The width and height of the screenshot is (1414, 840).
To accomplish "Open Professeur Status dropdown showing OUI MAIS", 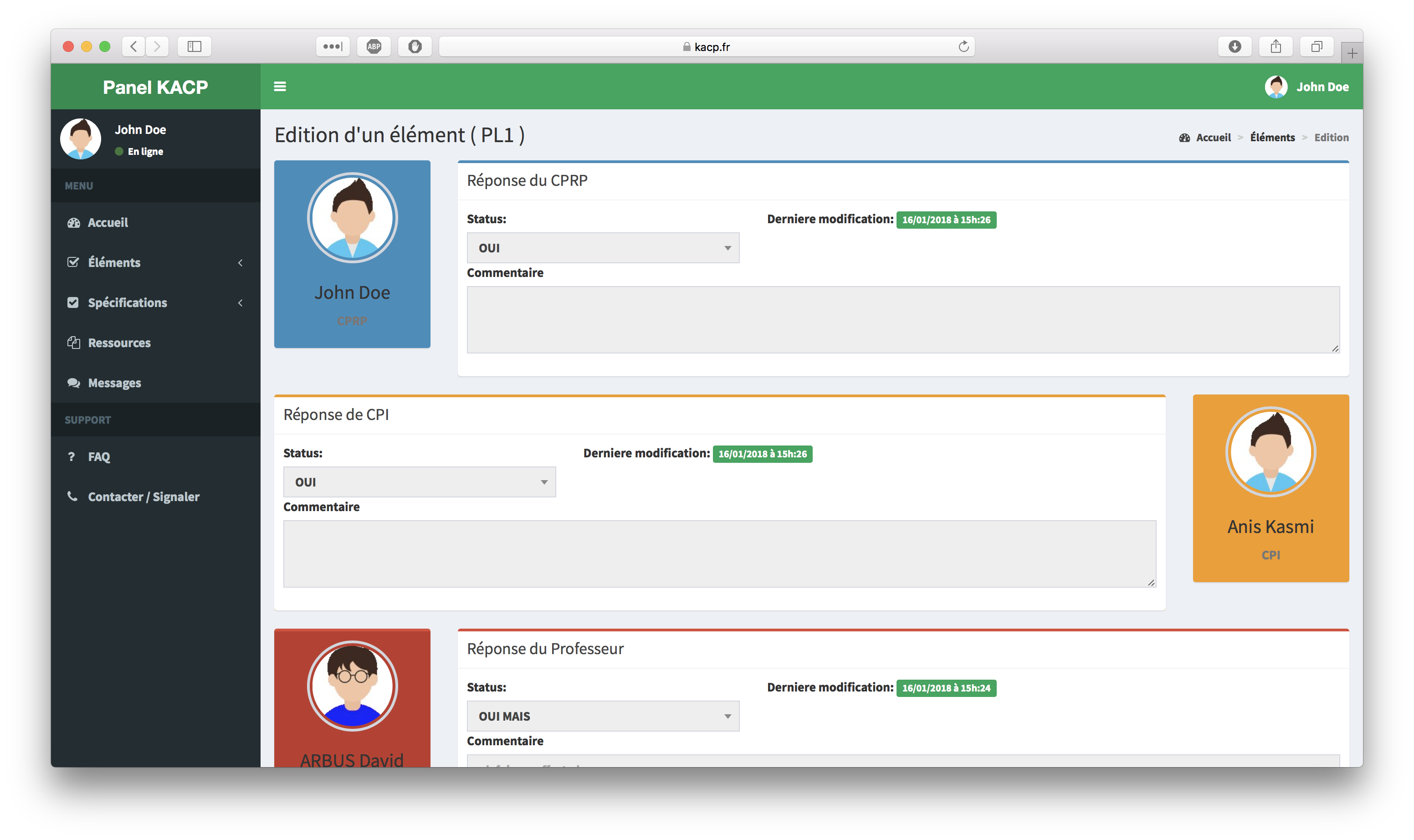I will [603, 716].
